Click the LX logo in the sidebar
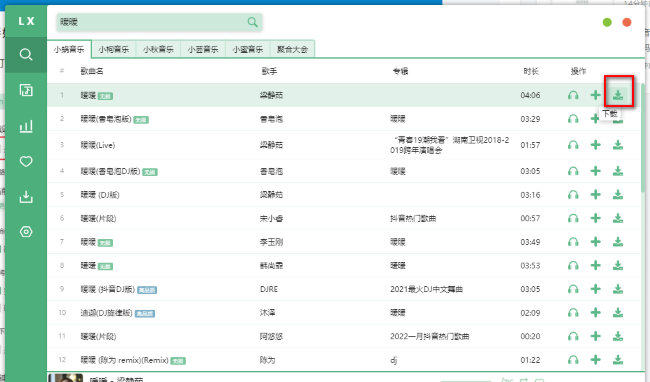Image resolution: width=650 pixels, height=382 pixels. (26, 21)
